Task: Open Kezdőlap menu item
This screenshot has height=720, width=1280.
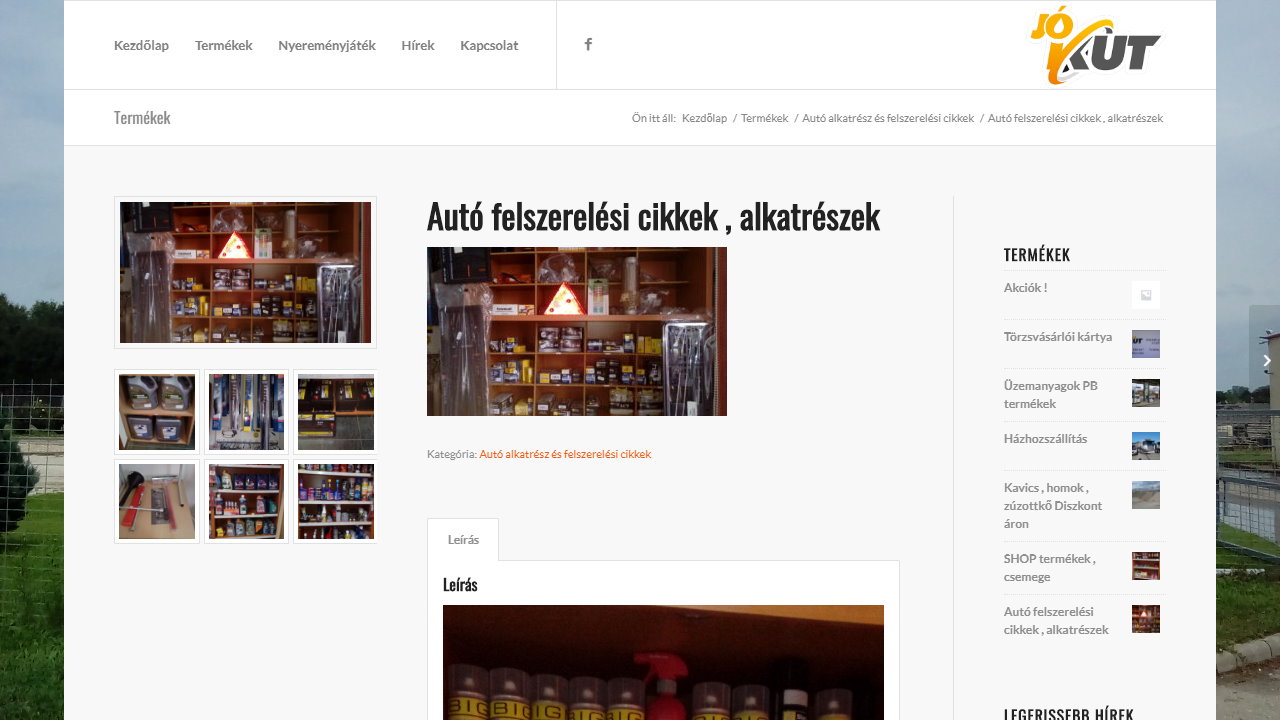Action: coord(141,45)
